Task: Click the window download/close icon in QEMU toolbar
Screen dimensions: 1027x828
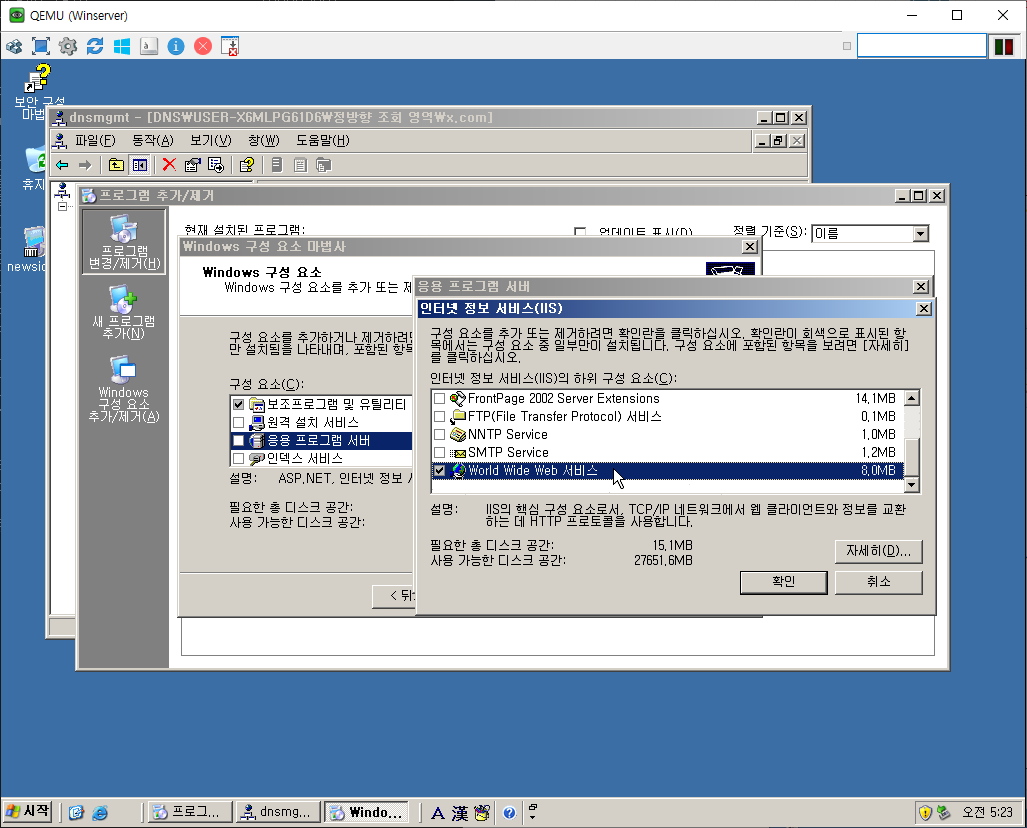Action: coord(230,46)
